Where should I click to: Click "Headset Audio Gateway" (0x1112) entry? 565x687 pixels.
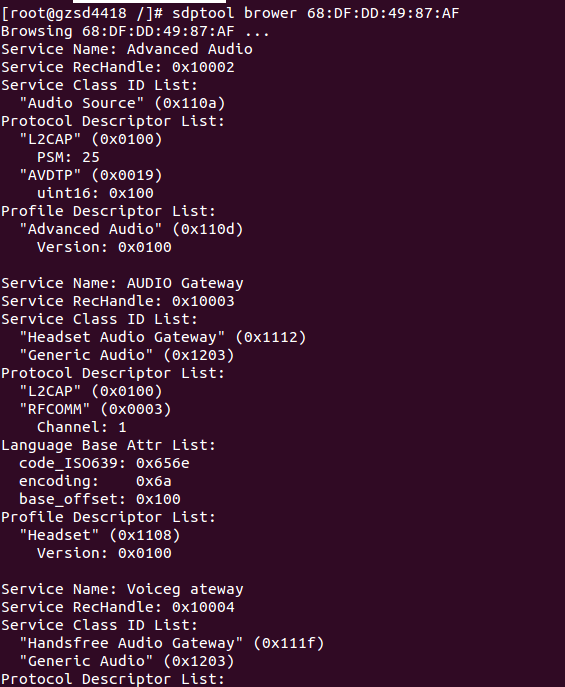point(162,337)
